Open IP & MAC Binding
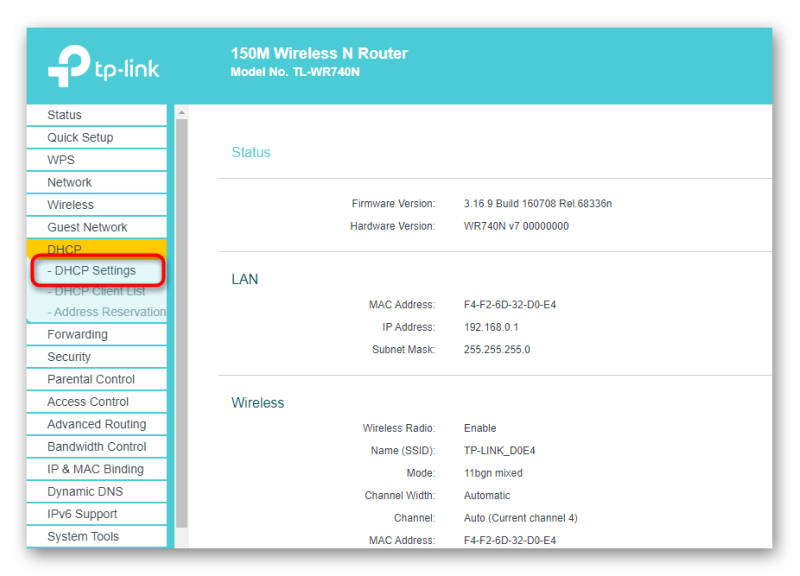800x576 pixels. pyautogui.click(x=97, y=469)
